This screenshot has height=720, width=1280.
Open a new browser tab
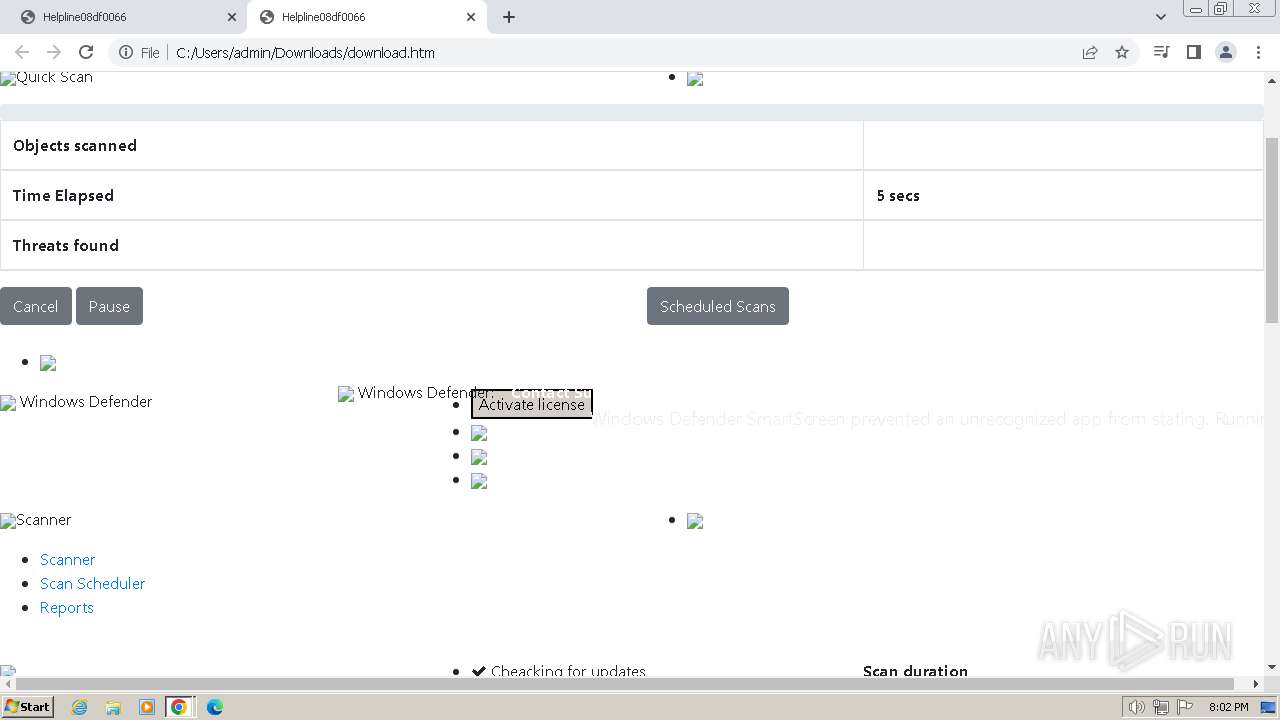[x=509, y=17]
